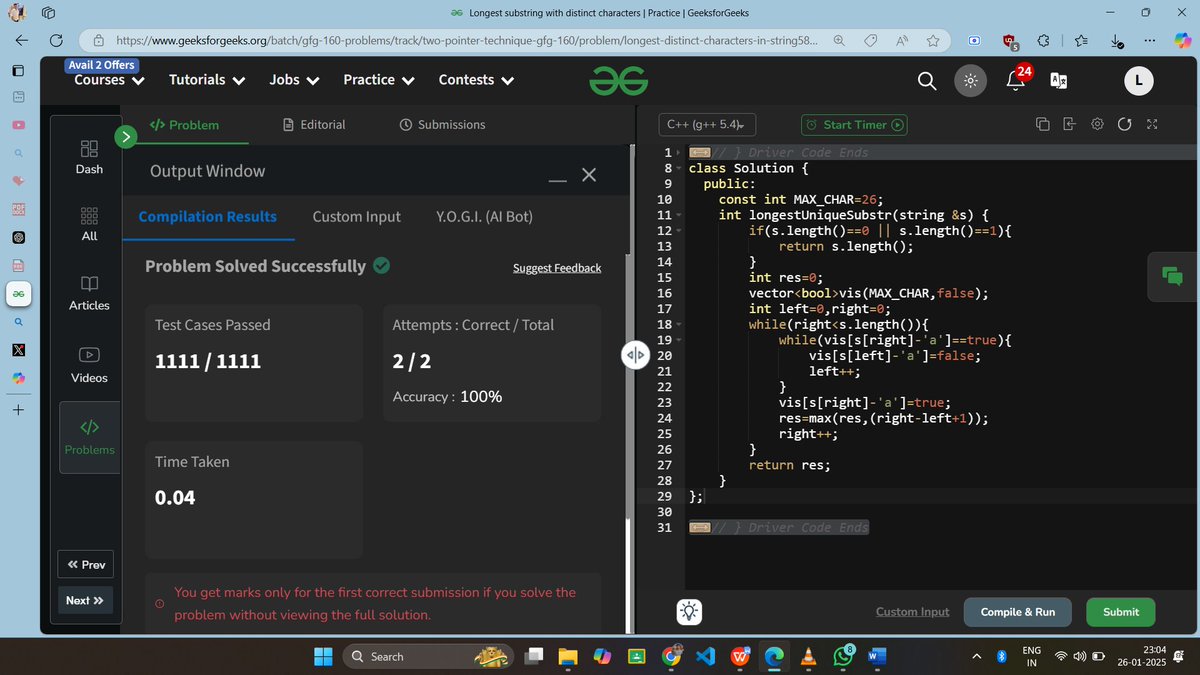
Task: Close the Output Window with X
Action: click(x=589, y=175)
